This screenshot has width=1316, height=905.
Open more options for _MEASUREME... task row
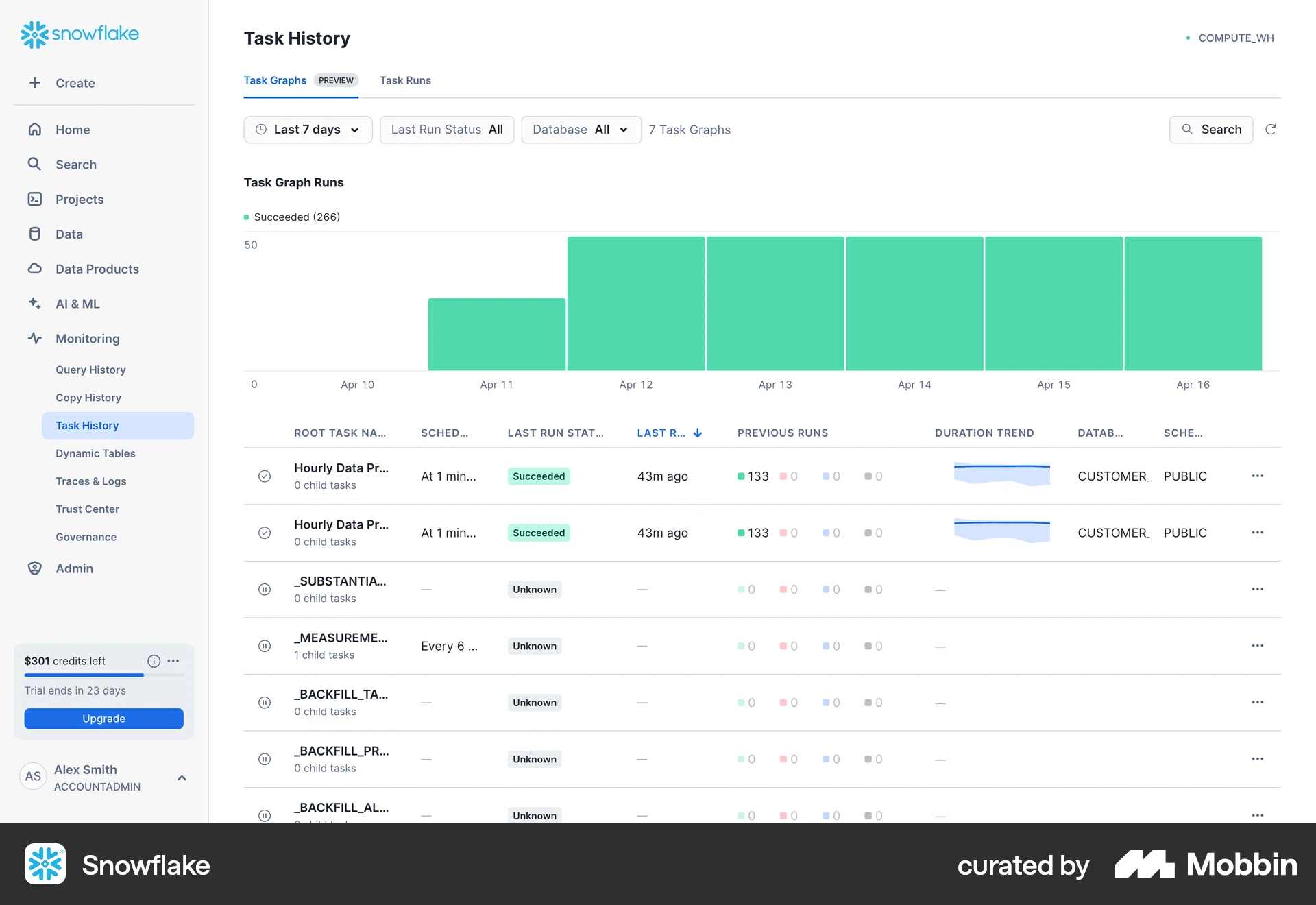(1257, 646)
